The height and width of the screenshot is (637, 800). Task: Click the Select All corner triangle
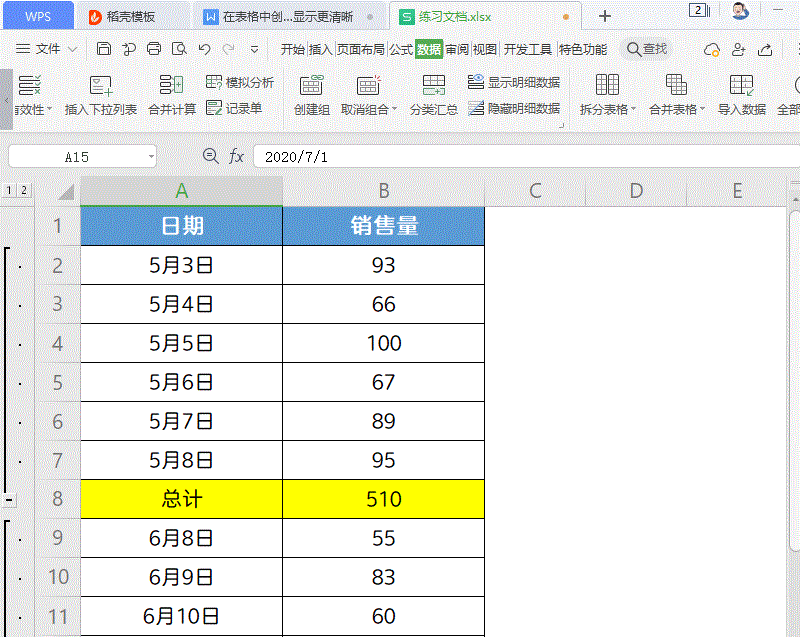click(x=65, y=192)
